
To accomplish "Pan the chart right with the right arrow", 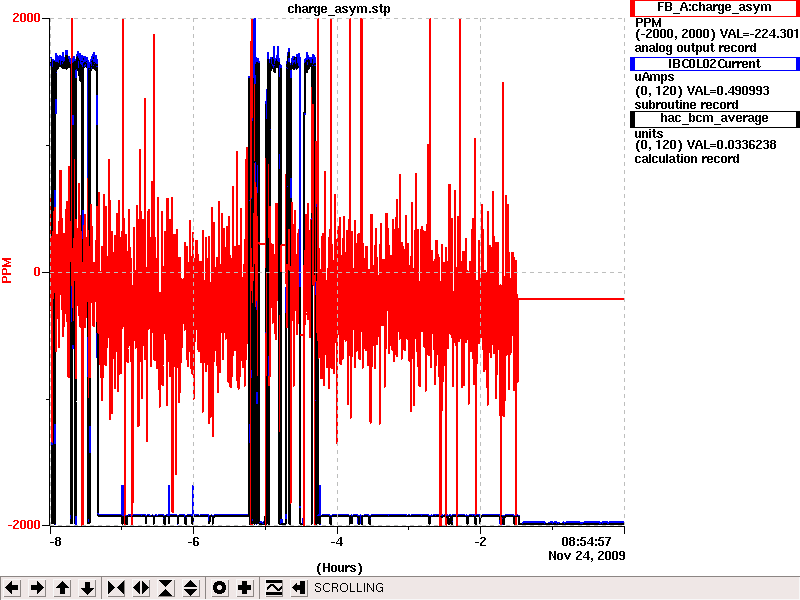I will pyautogui.click(x=37, y=588).
